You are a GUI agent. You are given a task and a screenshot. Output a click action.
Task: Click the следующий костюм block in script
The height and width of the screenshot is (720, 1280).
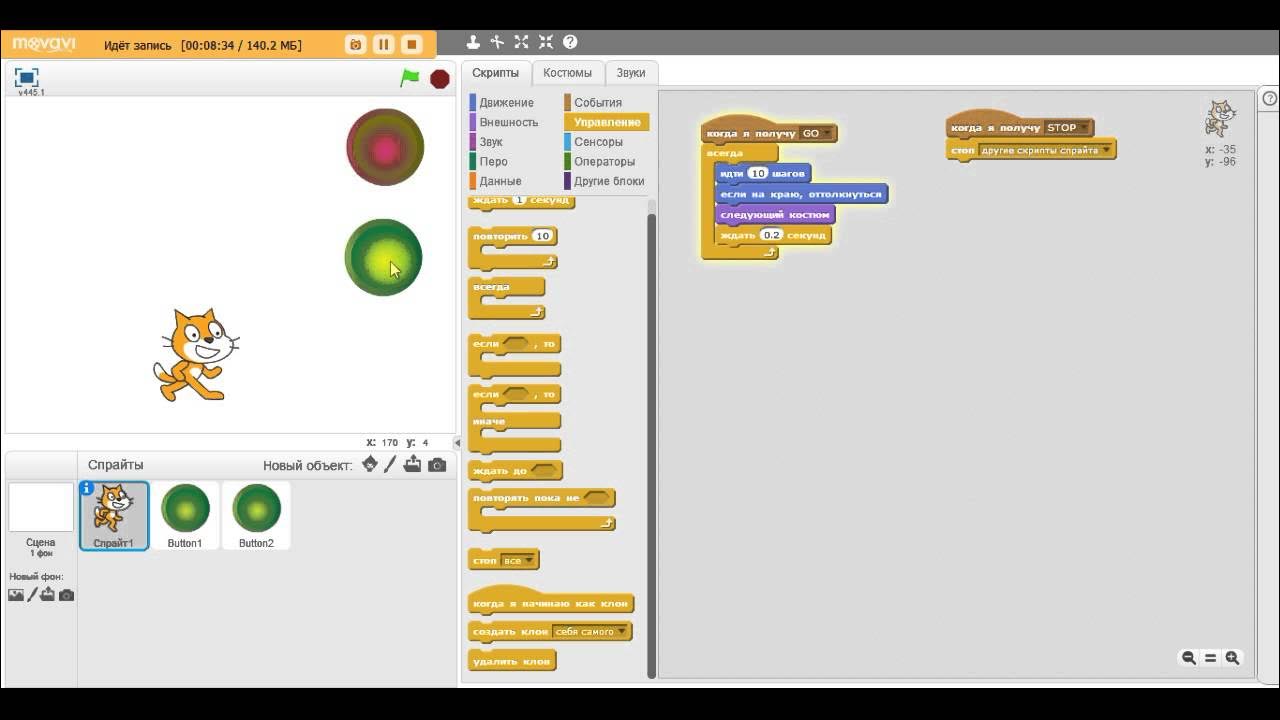click(775, 214)
